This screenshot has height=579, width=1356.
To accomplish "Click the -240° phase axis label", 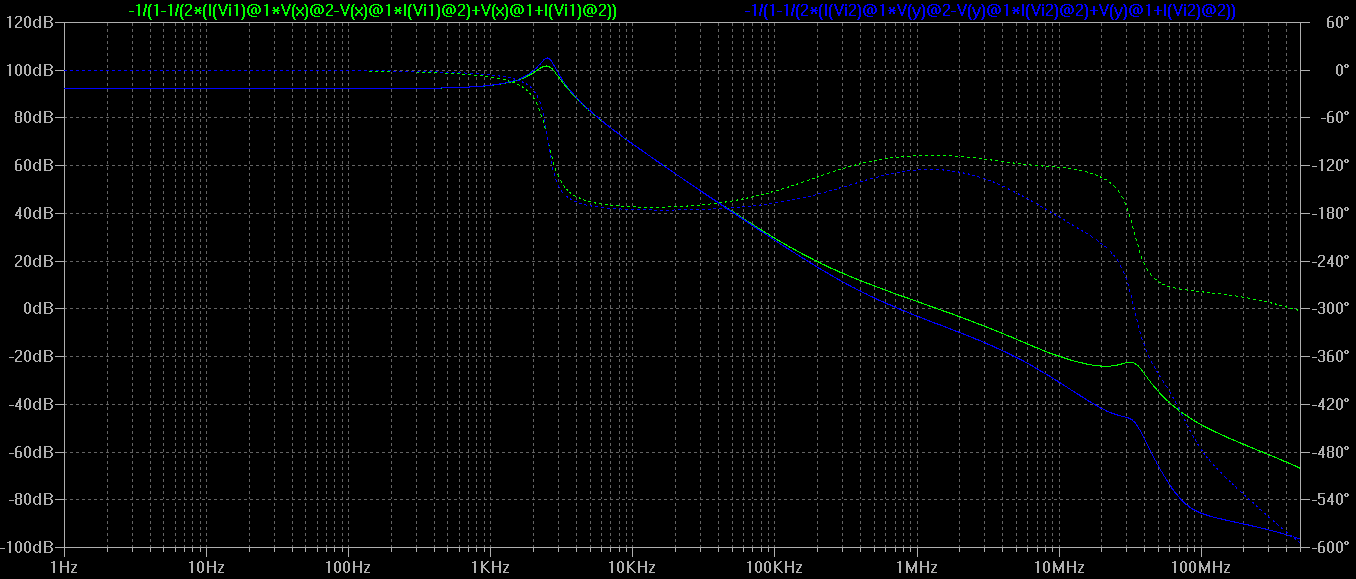I will (x=1330, y=261).
